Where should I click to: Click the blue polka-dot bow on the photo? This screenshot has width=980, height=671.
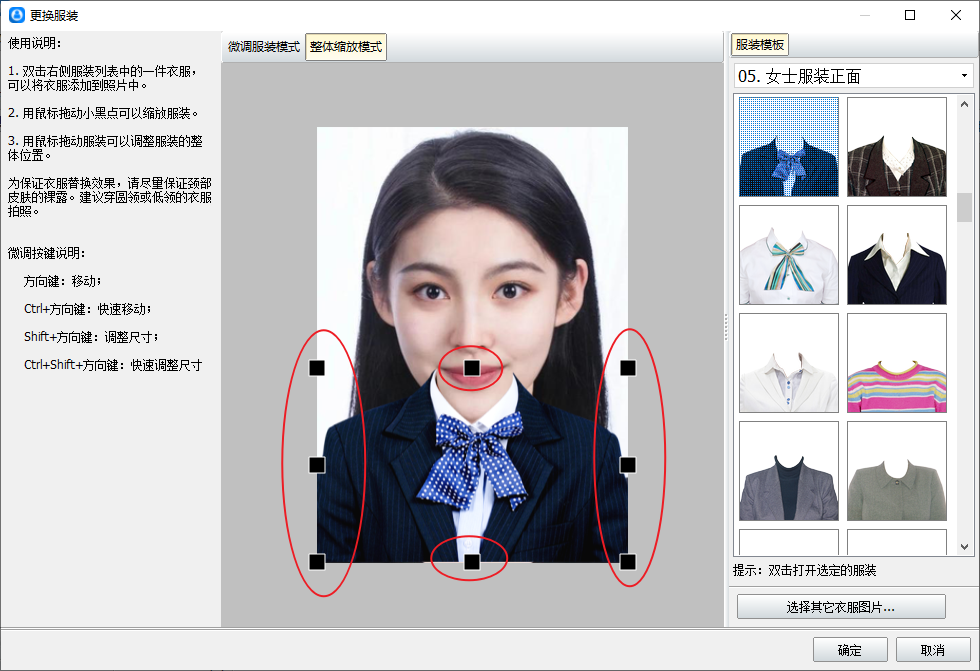pos(475,459)
